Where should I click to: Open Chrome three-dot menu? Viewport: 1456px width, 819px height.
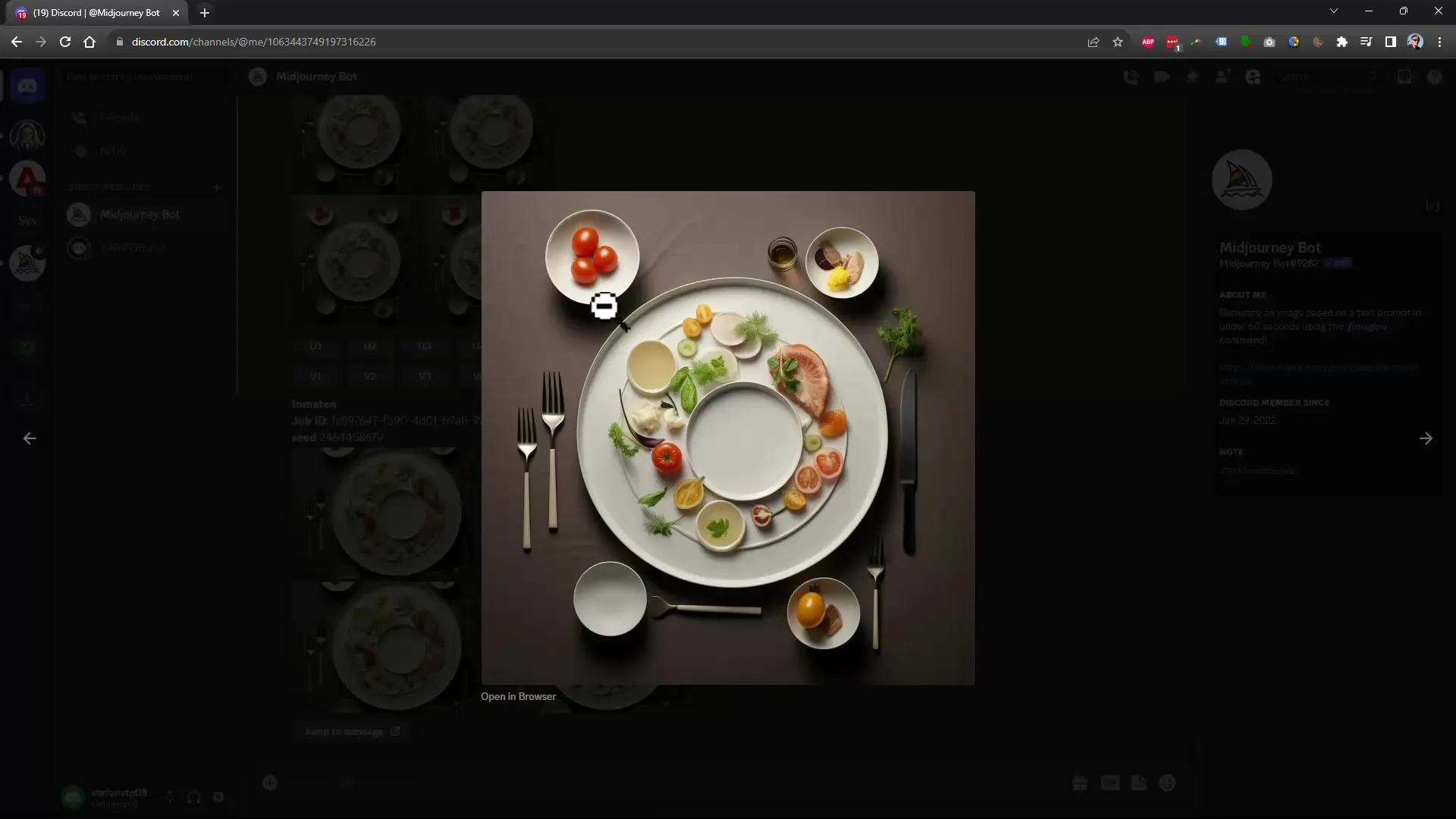(1439, 42)
